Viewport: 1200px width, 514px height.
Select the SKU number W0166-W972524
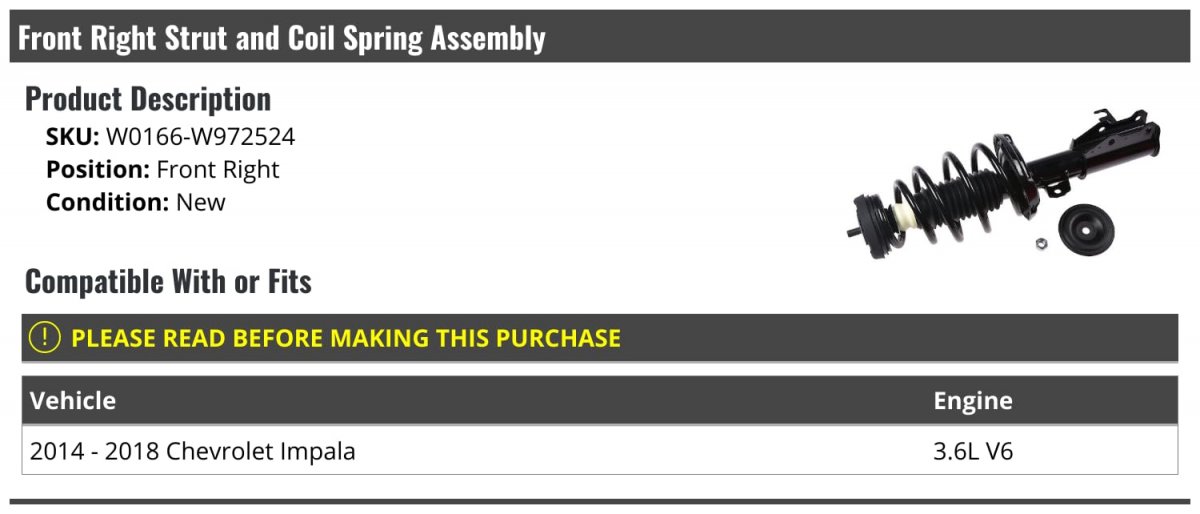coord(200,137)
